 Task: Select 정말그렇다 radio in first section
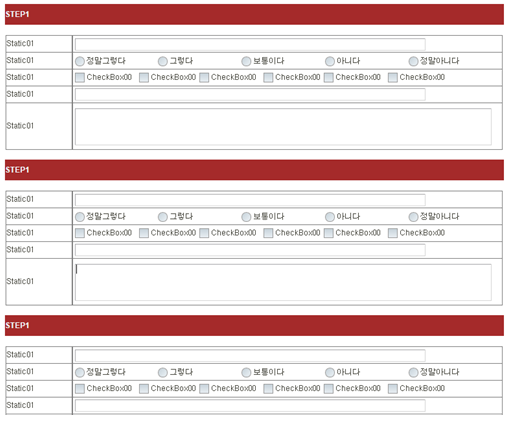tap(80, 61)
